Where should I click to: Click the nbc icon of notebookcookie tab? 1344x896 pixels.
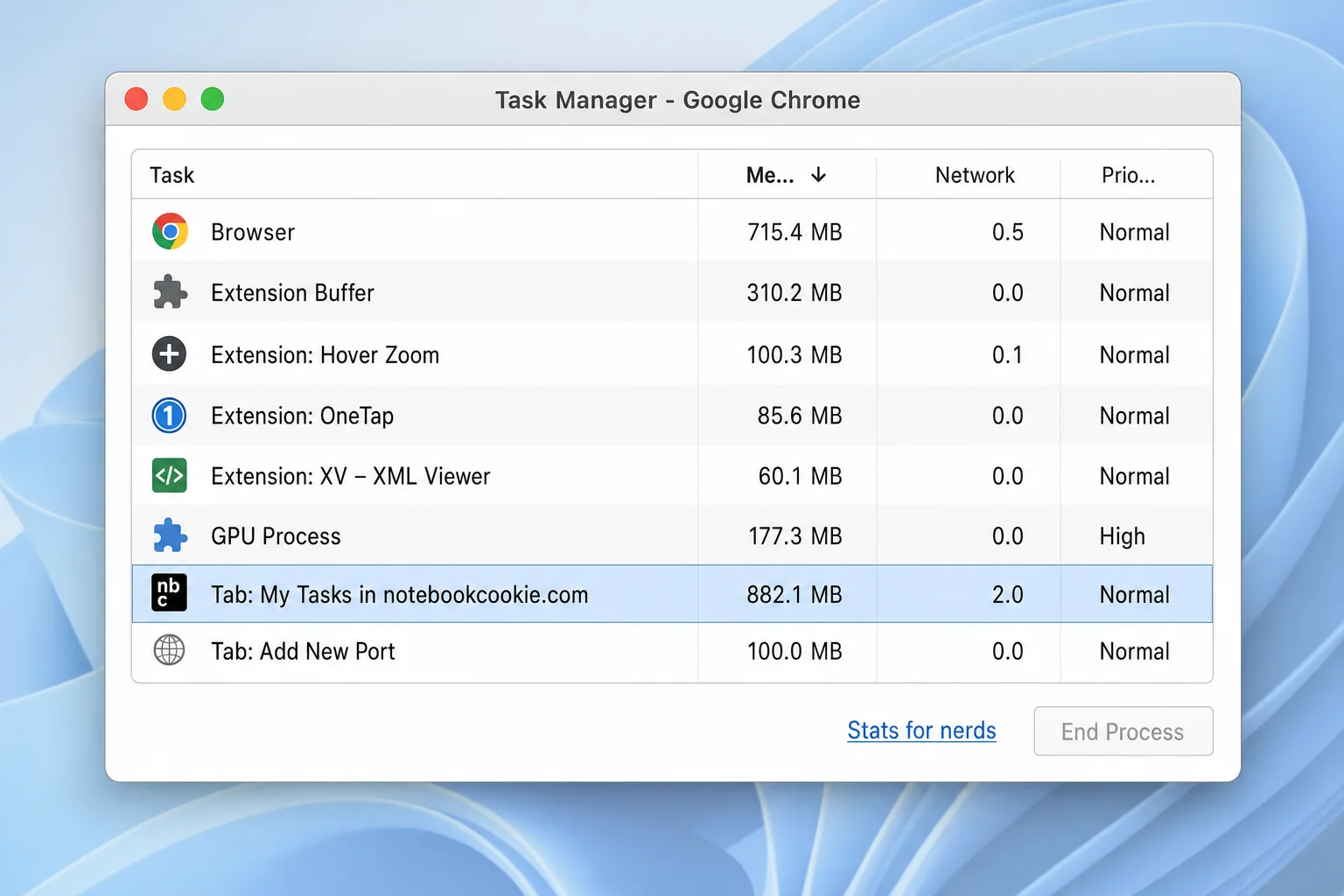point(169,593)
